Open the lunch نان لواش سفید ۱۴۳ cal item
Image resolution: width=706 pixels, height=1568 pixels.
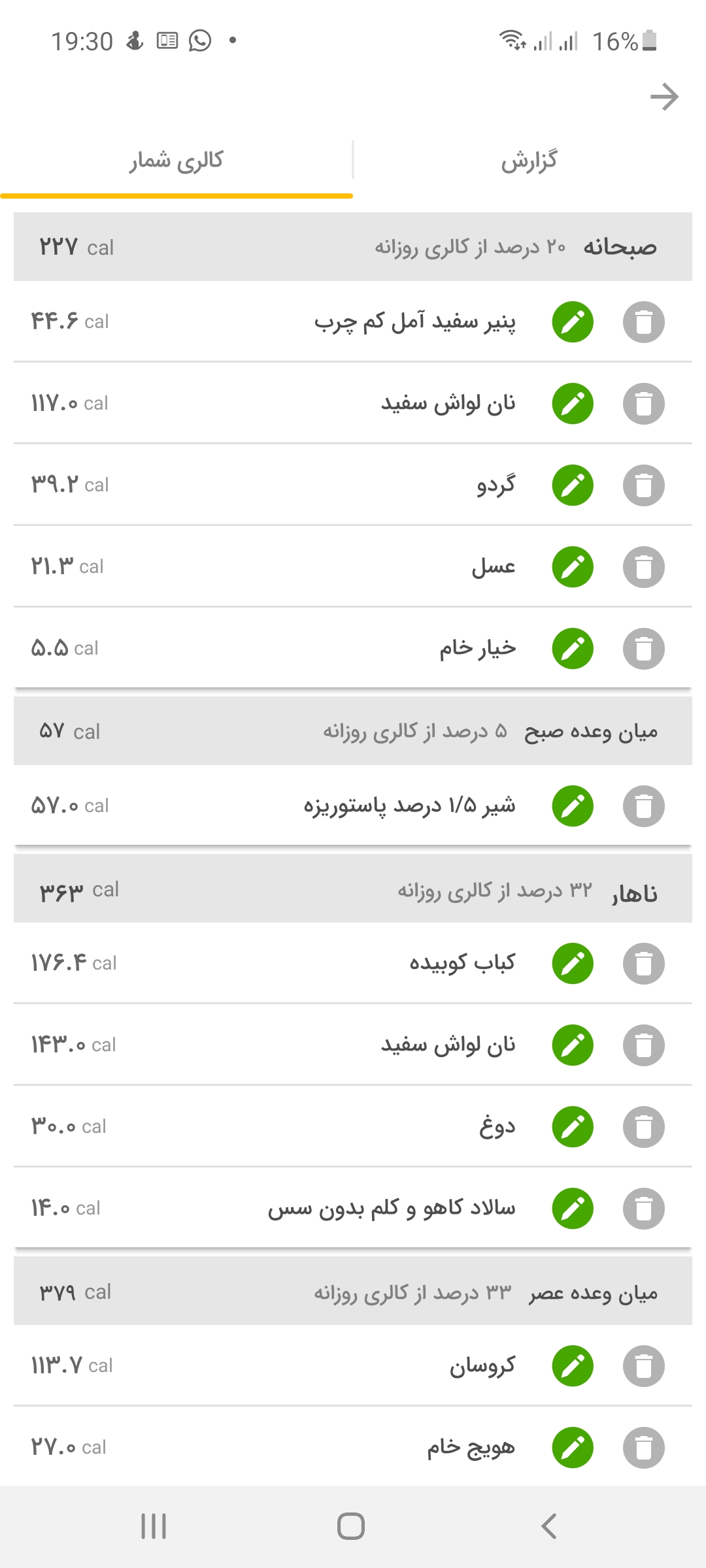pos(447,1045)
